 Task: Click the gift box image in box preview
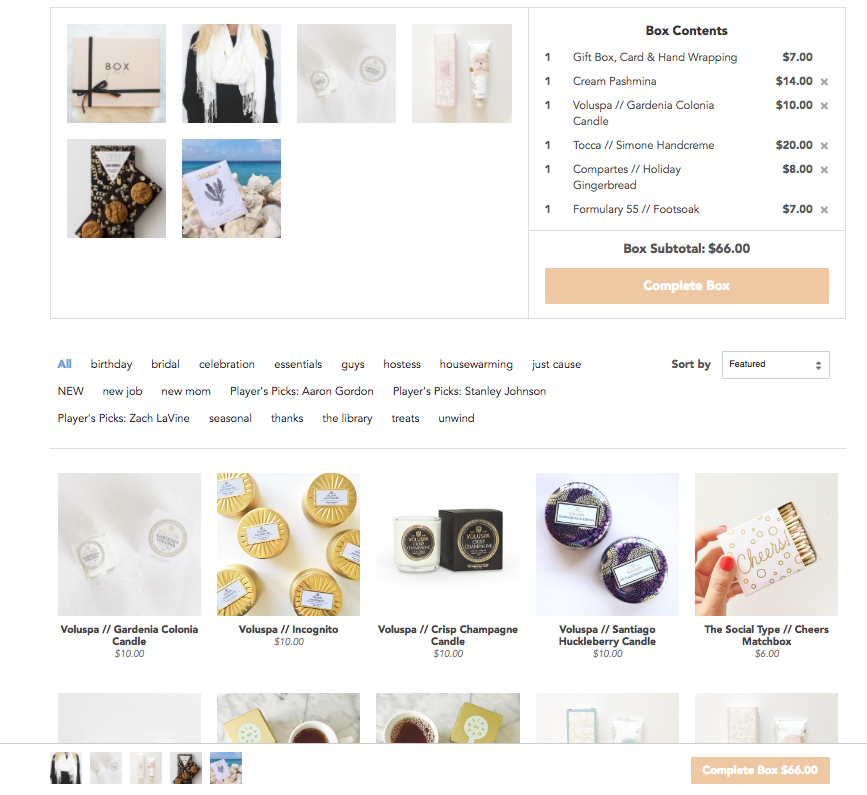[x=116, y=73]
